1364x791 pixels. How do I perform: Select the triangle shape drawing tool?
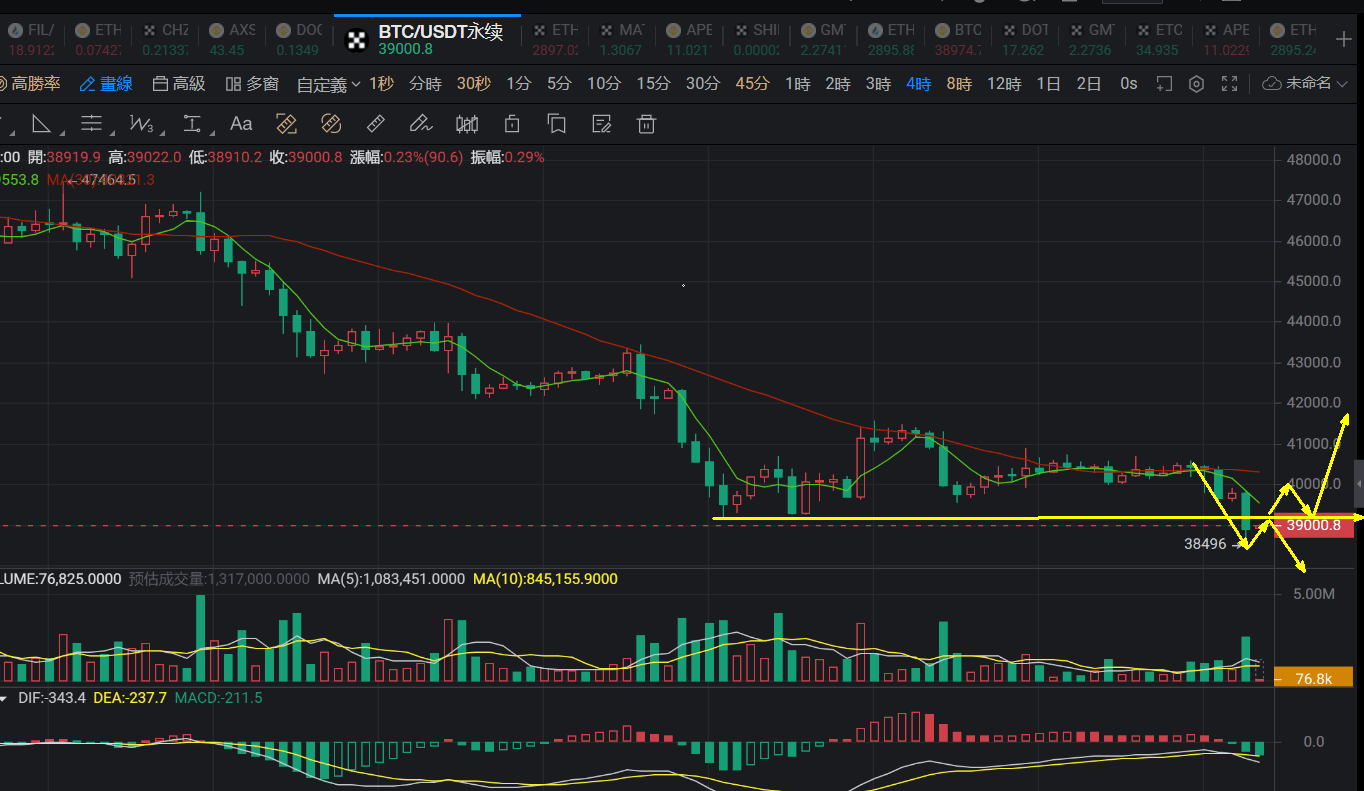click(41, 124)
